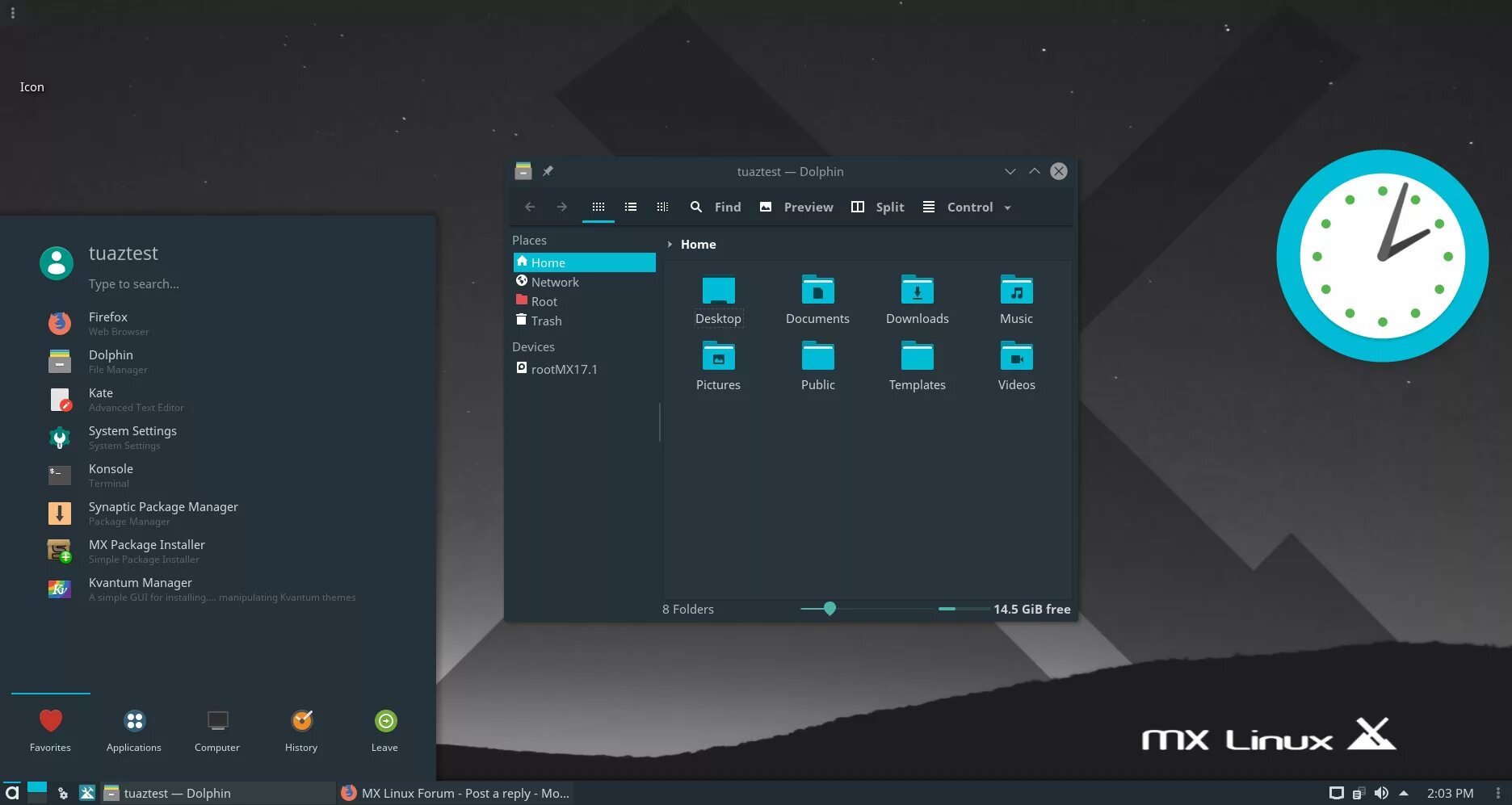Switch Dolphin to Compact view mode
Screen dimensions: 1512x805
tap(631, 207)
